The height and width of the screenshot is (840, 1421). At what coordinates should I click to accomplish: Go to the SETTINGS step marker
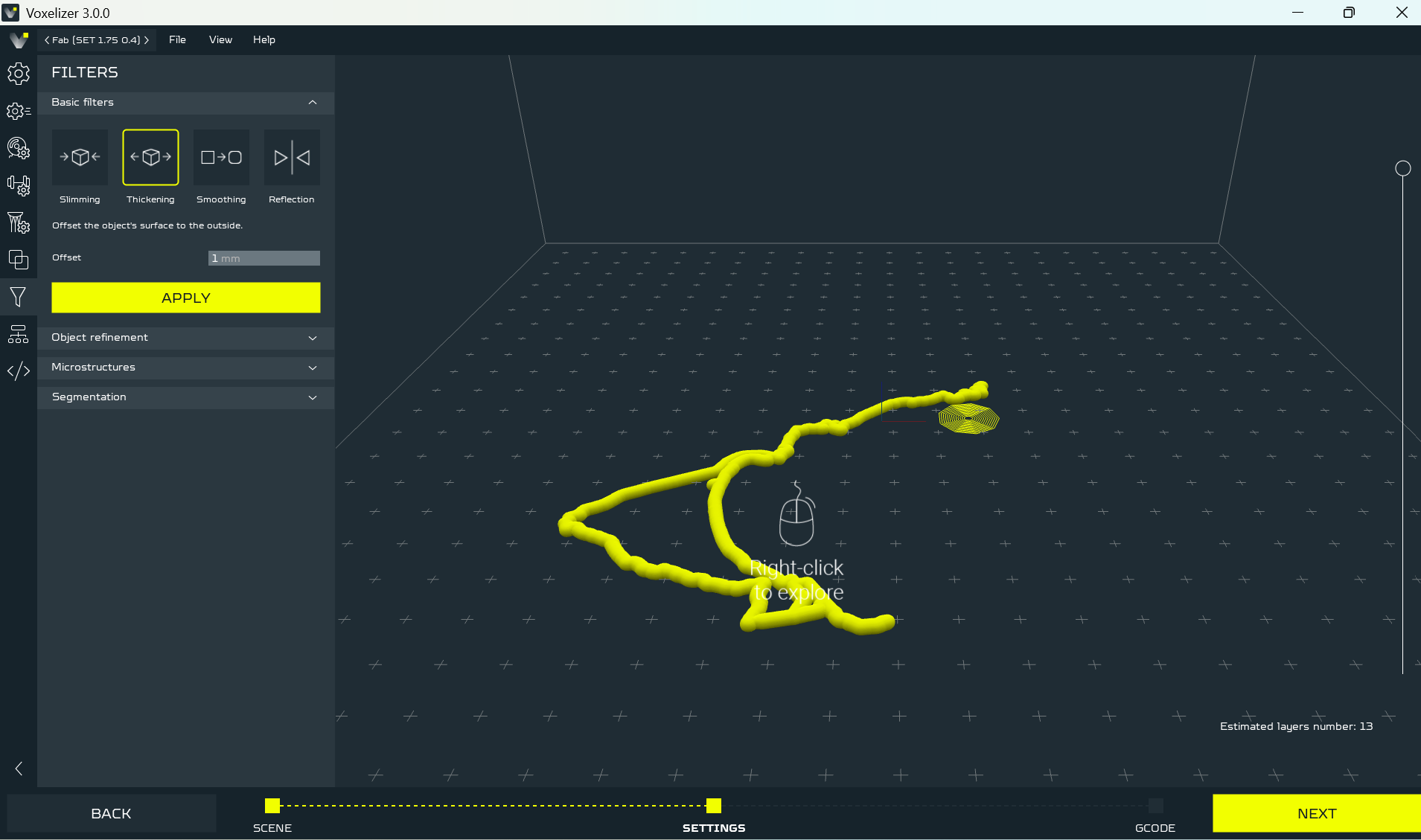point(714,806)
